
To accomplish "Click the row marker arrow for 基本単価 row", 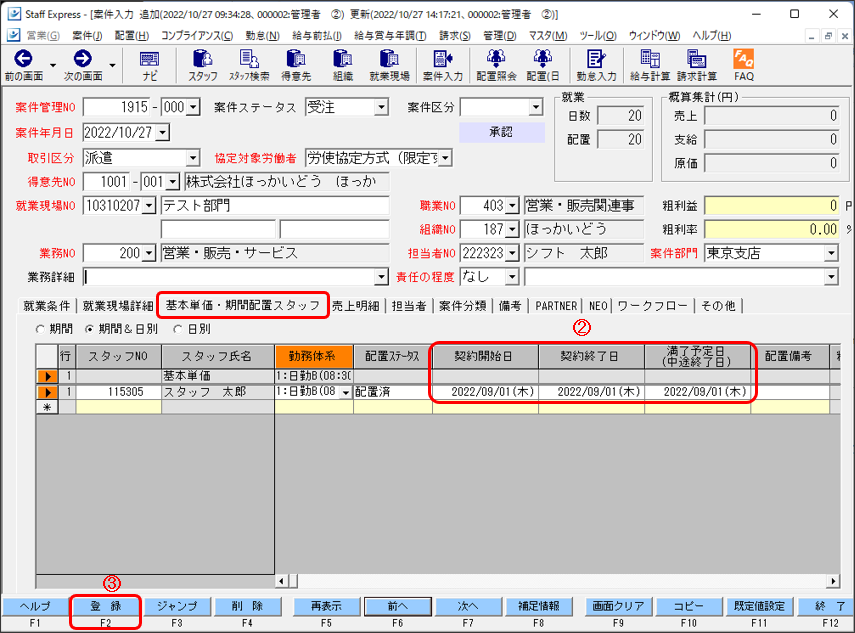I will coord(47,376).
